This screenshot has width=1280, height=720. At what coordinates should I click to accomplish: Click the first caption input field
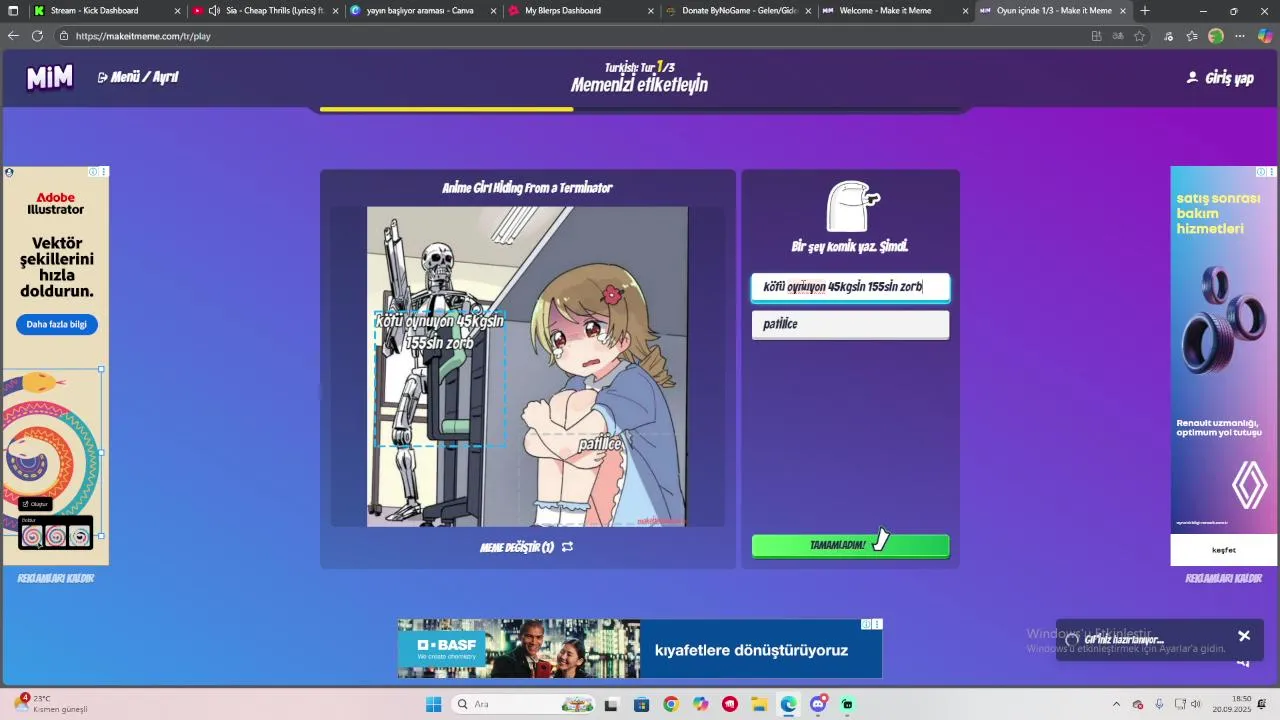[850, 287]
